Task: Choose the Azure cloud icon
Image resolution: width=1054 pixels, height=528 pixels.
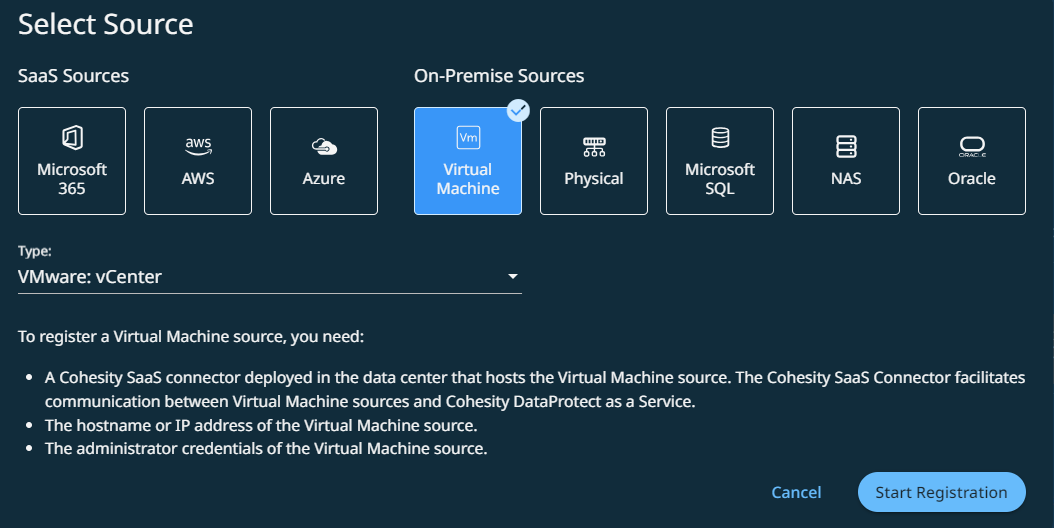Action: point(324,147)
